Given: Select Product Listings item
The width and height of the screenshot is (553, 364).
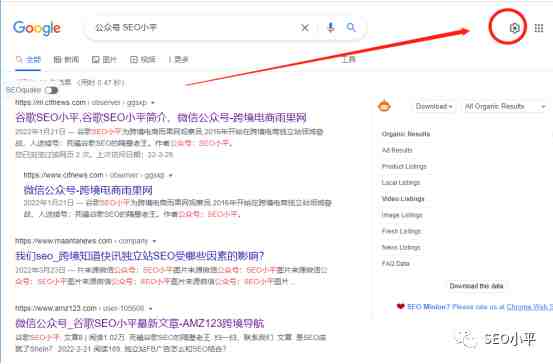Looking at the screenshot, I should 404,166.
